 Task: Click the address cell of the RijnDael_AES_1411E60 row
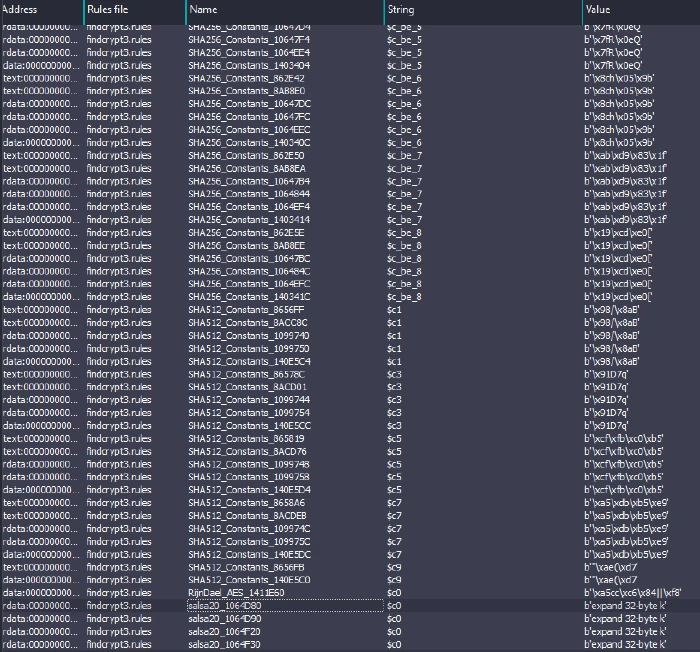[41, 593]
